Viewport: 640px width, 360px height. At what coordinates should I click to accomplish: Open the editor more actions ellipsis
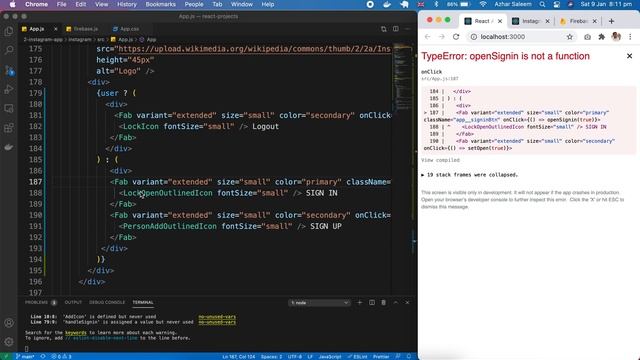[x=408, y=29]
